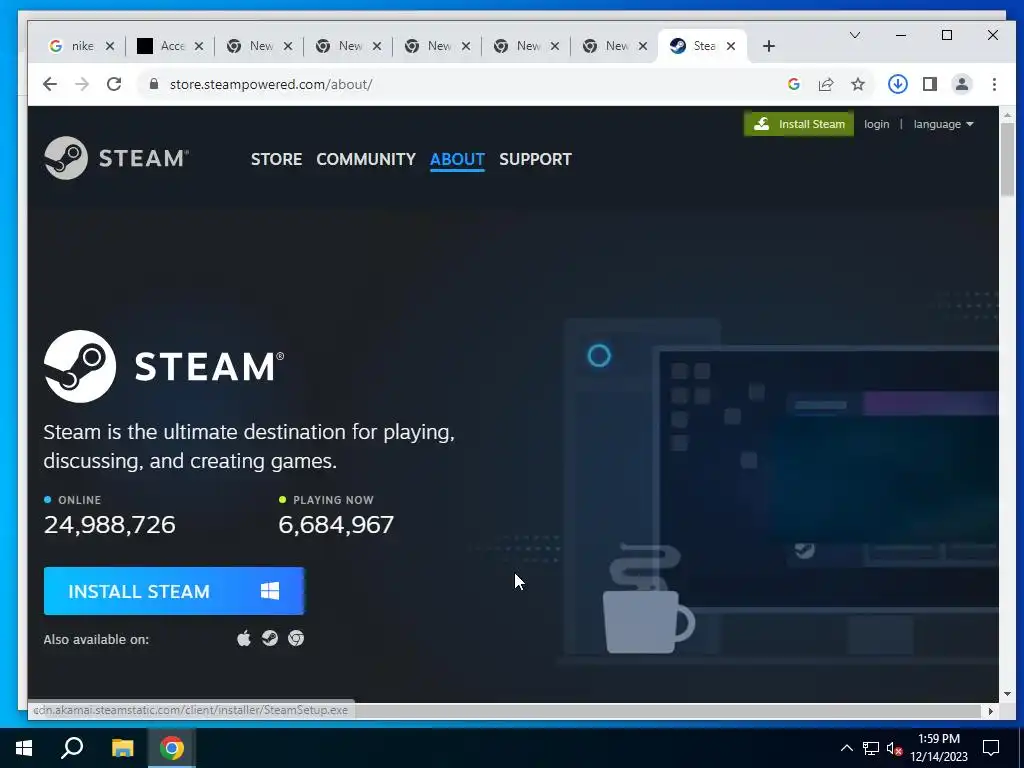The image size is (1024, 768).
Task: Open the tab search chevron dropdown
Action: point(854,35)
